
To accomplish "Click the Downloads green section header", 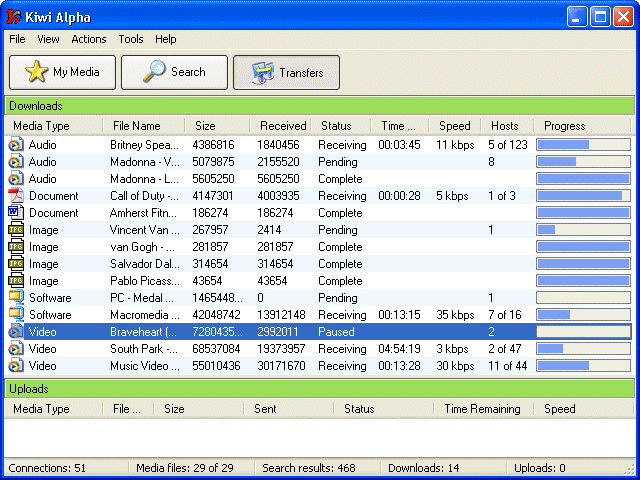I will [320, 106].
